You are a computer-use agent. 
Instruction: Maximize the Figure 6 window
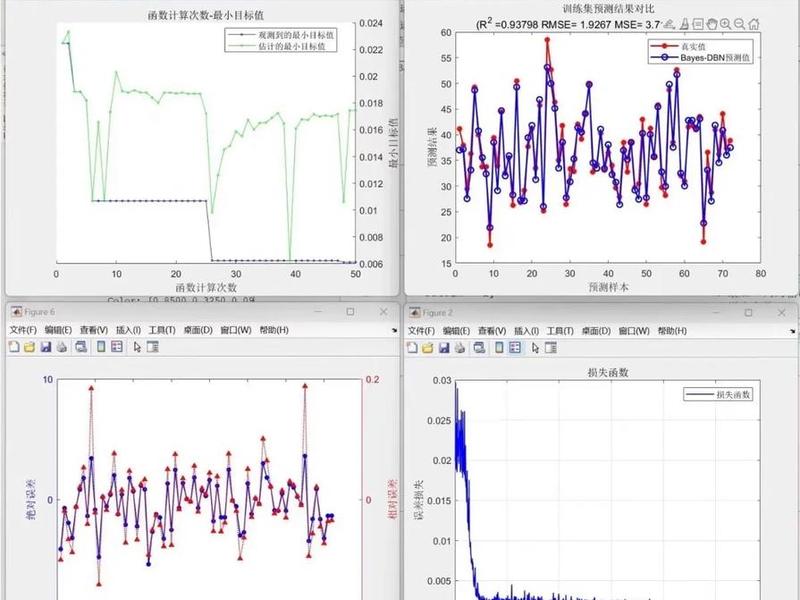350,311
